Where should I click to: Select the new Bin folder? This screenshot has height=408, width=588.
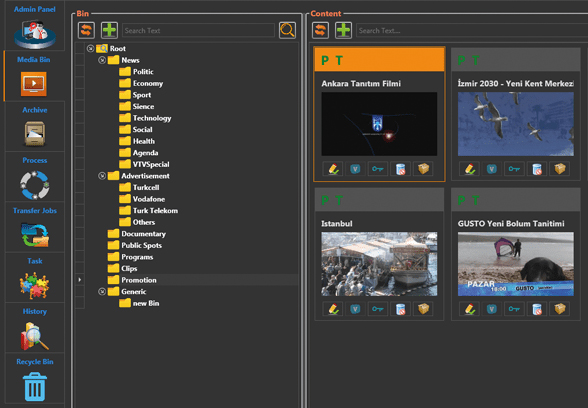[139, 303]
